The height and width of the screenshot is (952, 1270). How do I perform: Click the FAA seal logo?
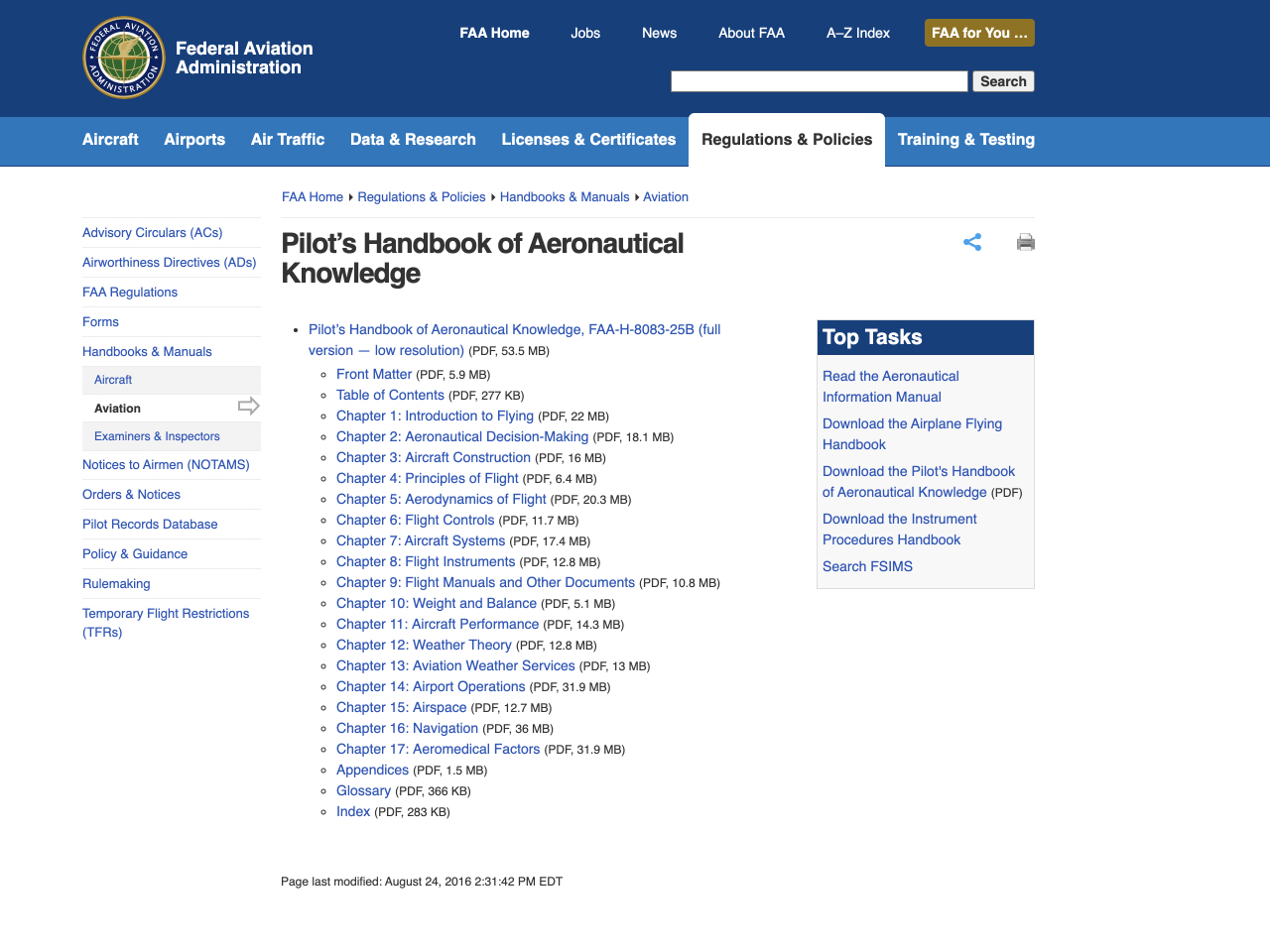pos(123,58)
